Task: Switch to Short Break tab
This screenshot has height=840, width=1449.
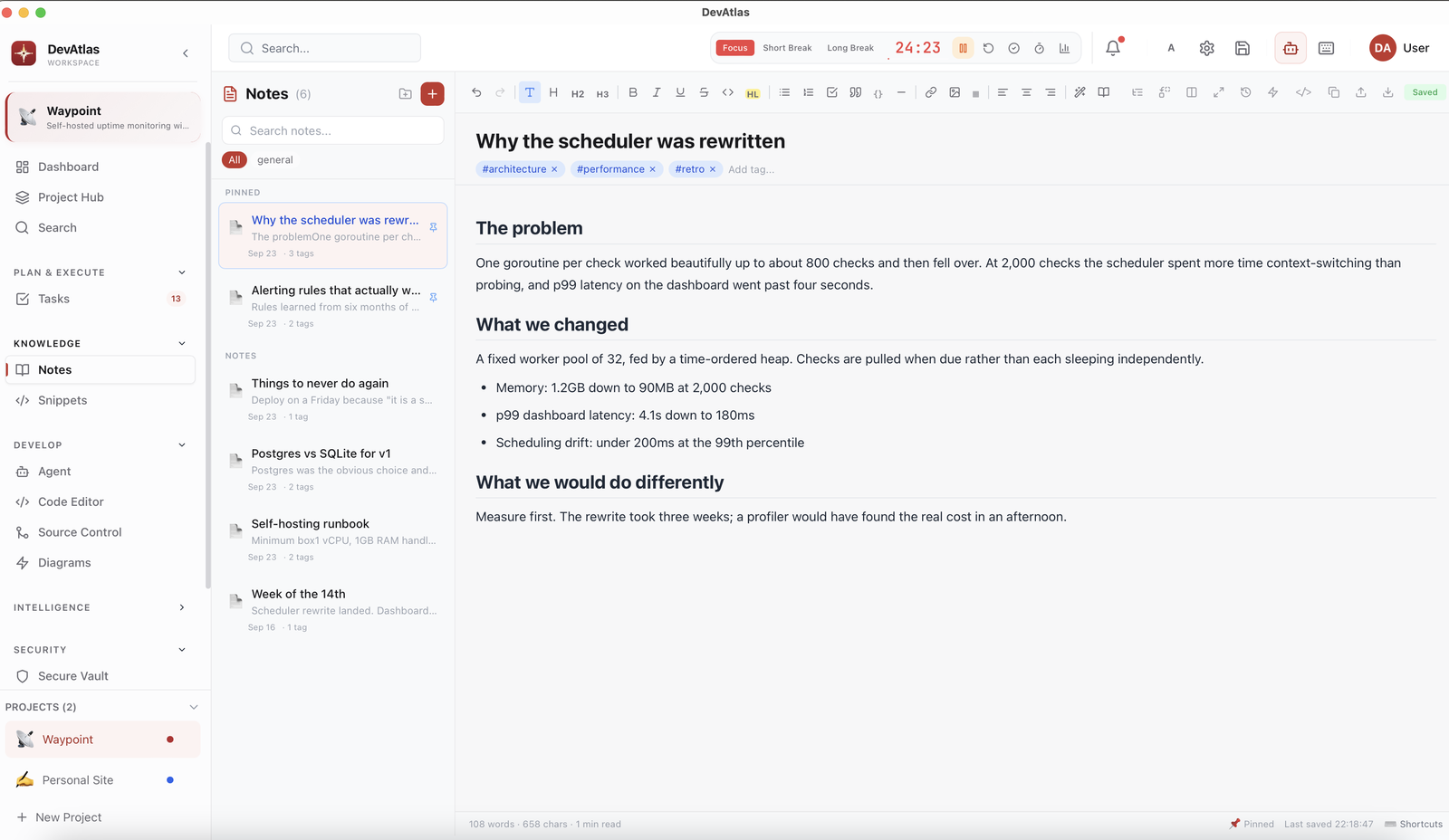Action: coord(787,48)
